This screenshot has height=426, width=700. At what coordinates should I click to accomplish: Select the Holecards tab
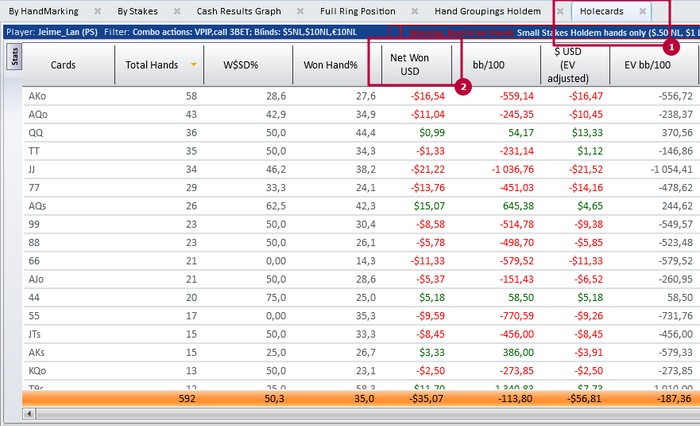[601, 11]
